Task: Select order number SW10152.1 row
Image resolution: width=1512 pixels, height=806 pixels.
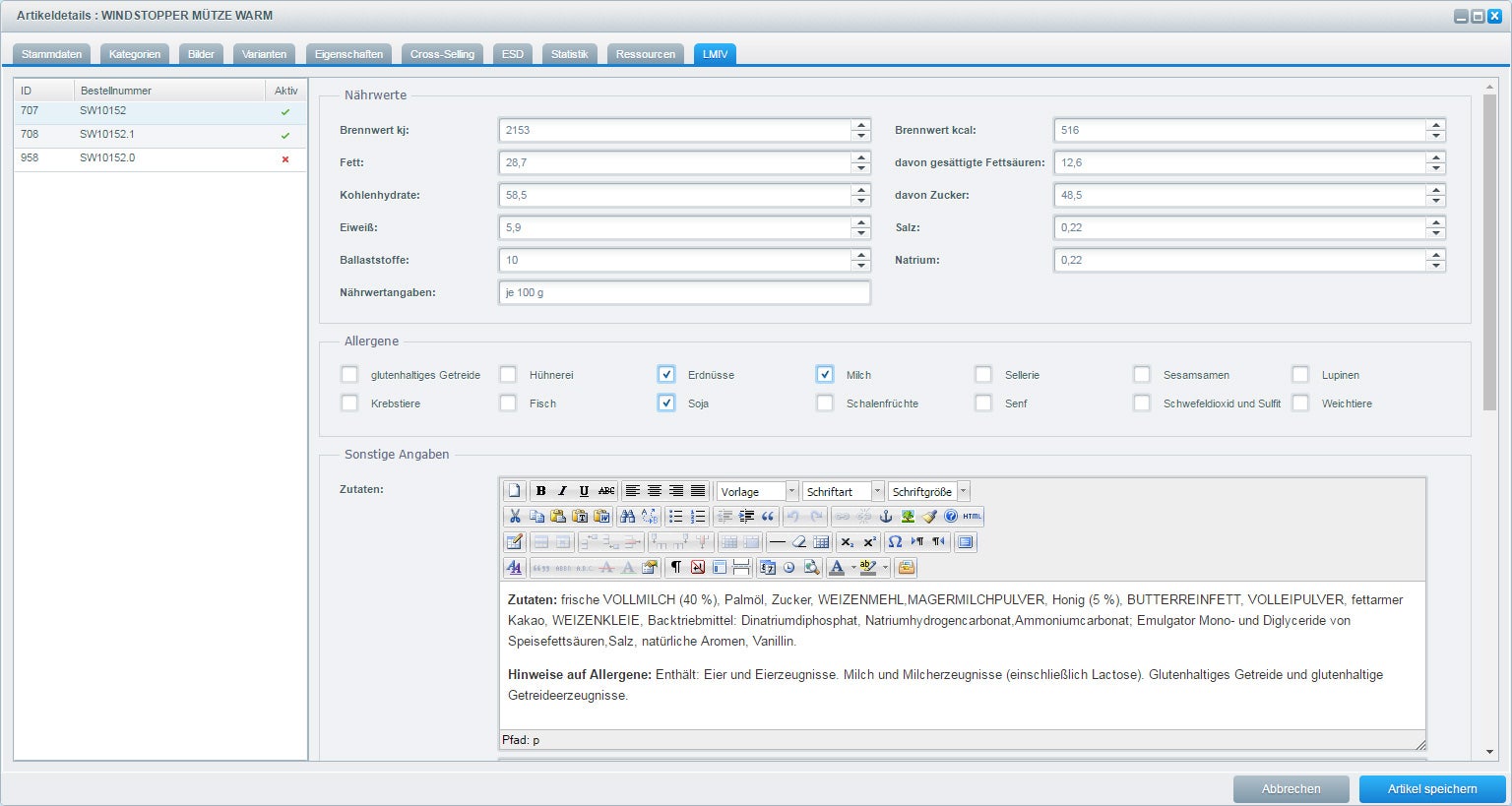Action: click(160, 135)
